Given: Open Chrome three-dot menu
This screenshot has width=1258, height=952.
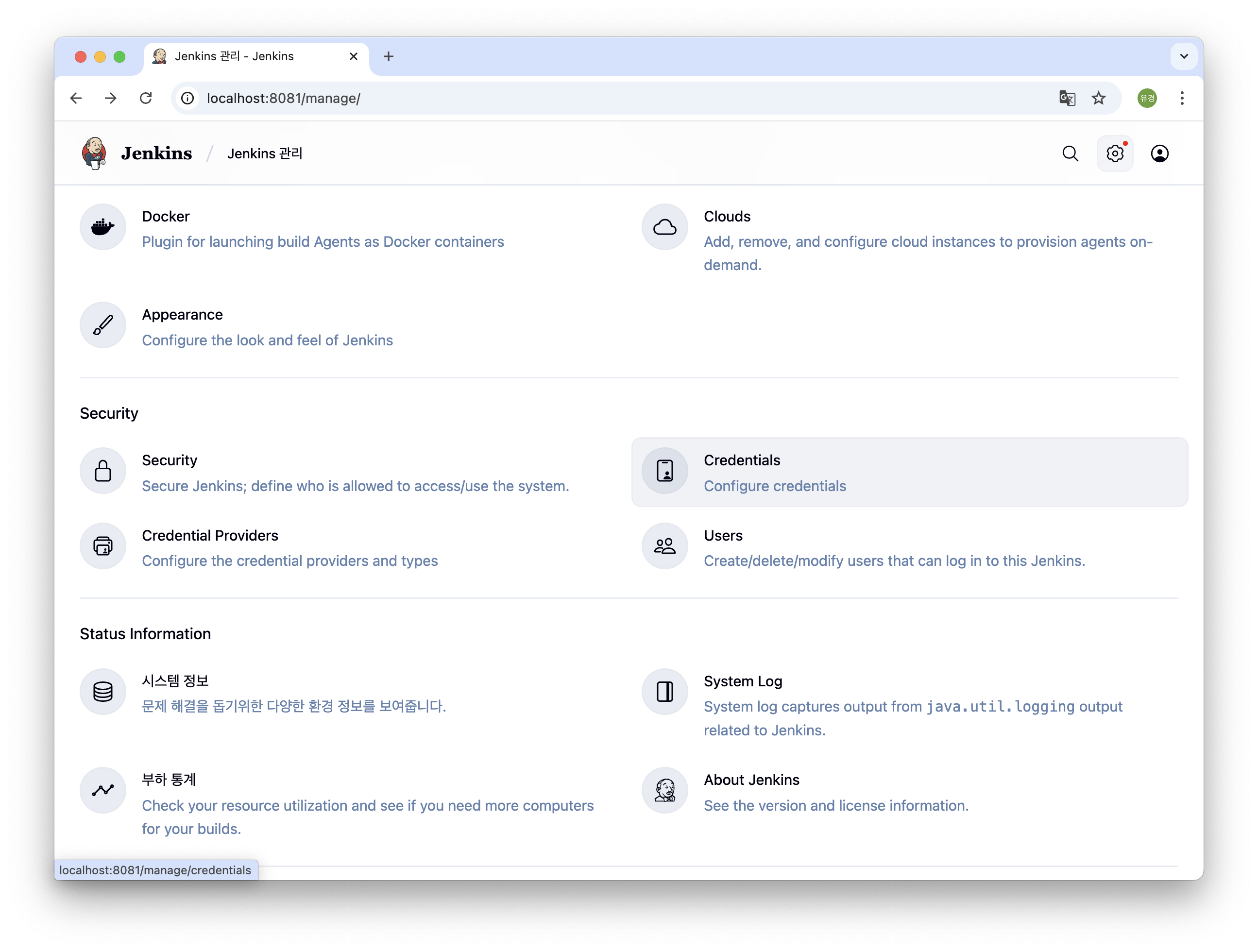Looking at the screenshot, I should point(1182,99).
